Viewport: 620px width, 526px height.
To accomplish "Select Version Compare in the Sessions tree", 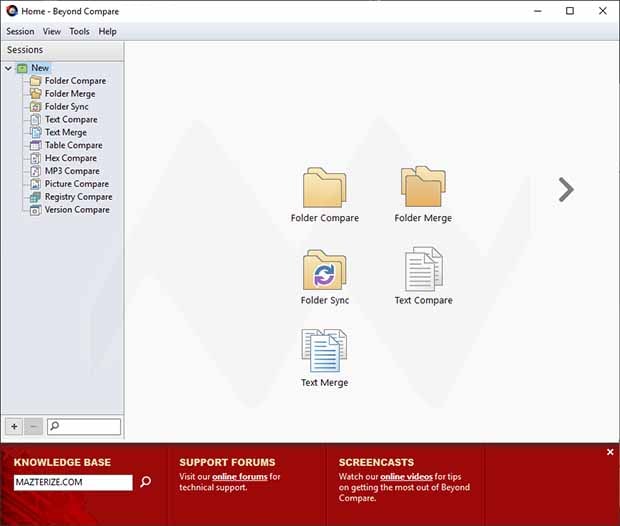I will click(77, 210).
